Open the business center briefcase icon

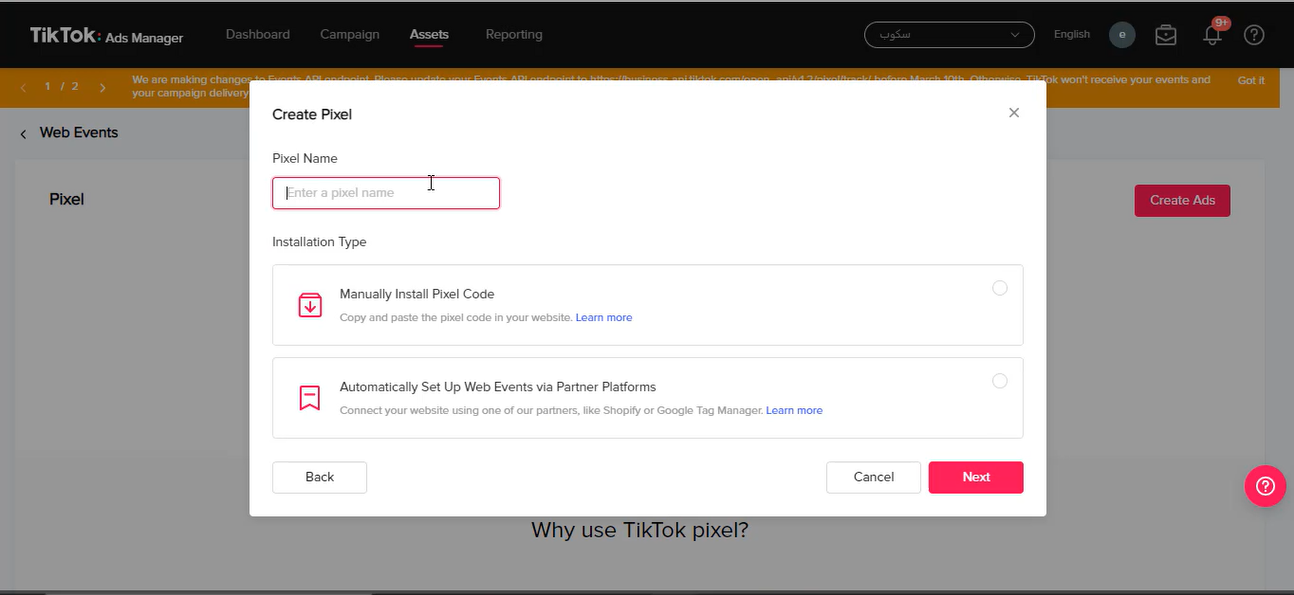pos(1166,35)
